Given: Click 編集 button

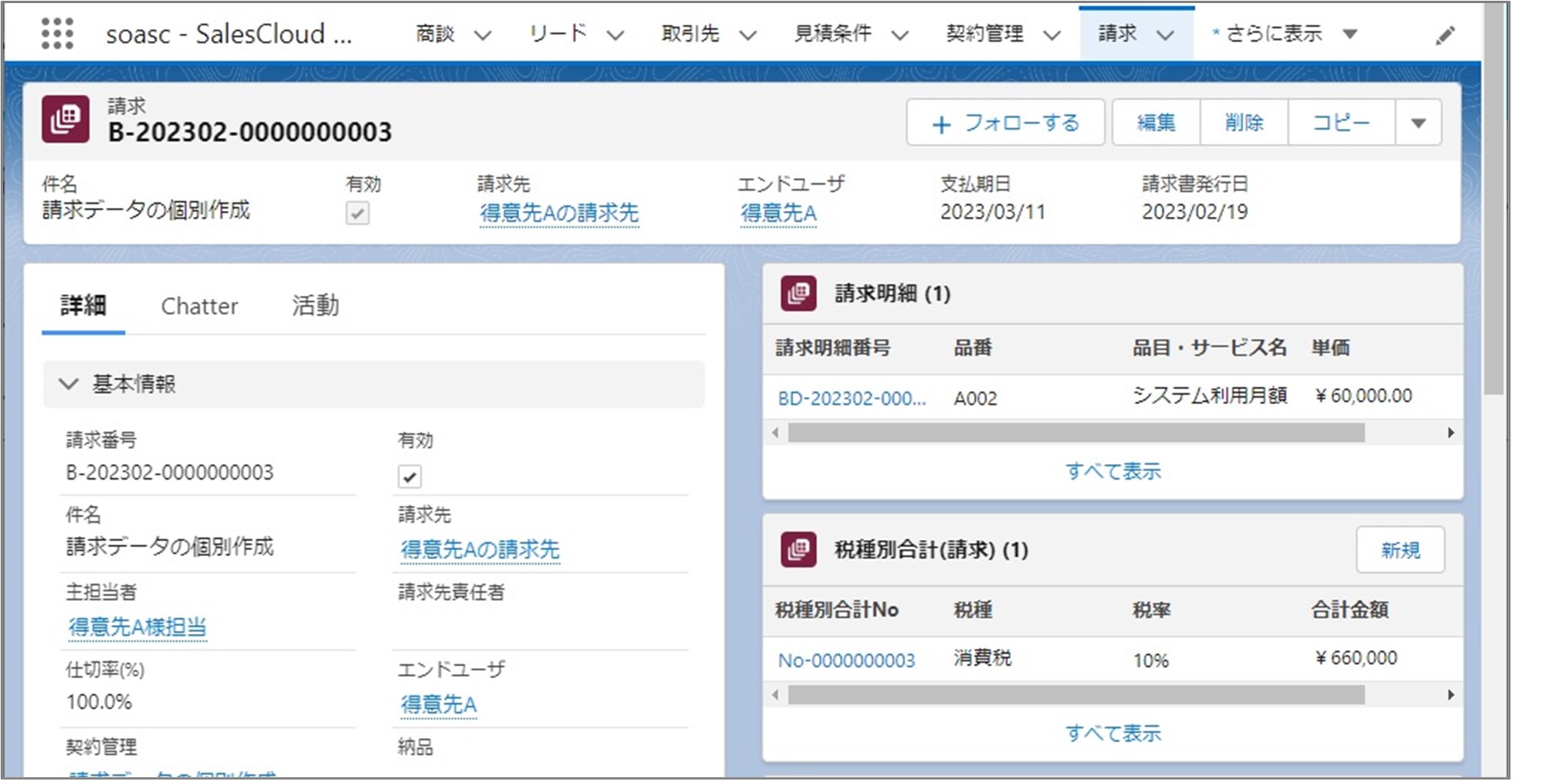Looking at the screenshot, I should 1156,123.
